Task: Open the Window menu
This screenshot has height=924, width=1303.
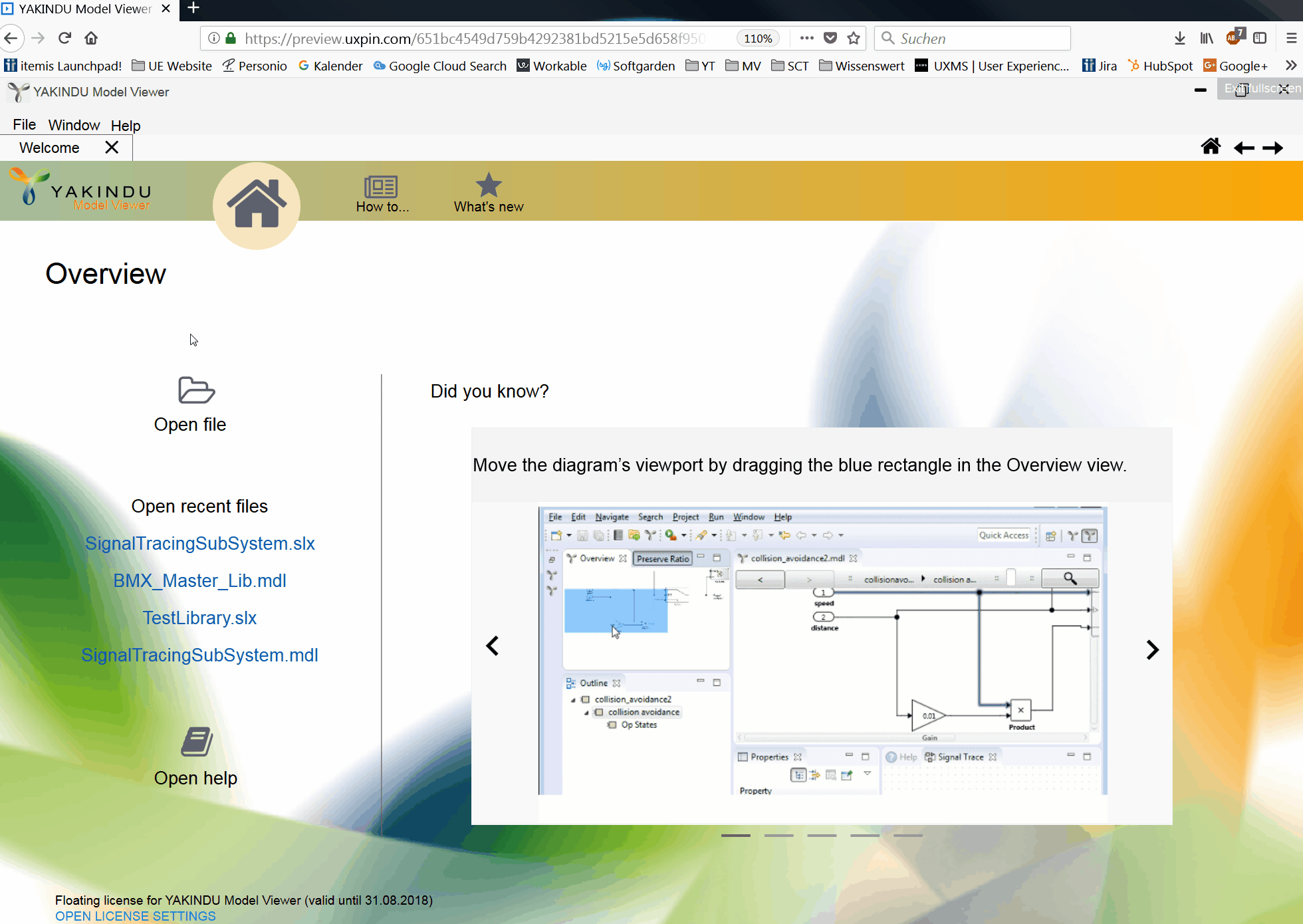Action: click(74, 125)
